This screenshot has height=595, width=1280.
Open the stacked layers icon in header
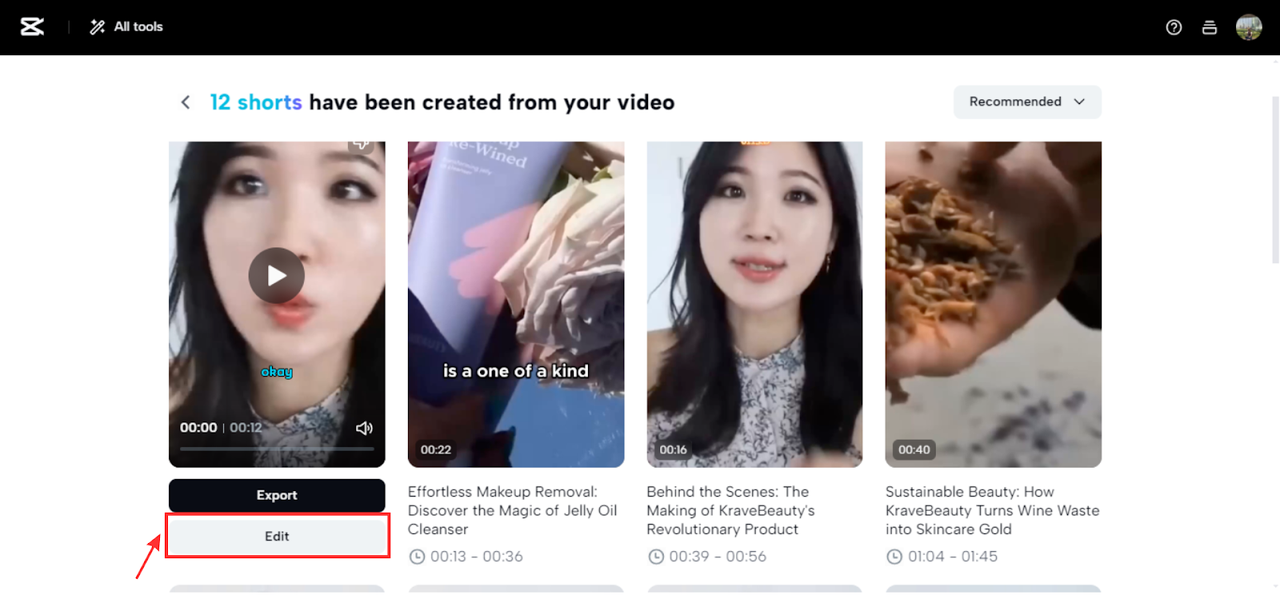click(x=1209, y=28)
